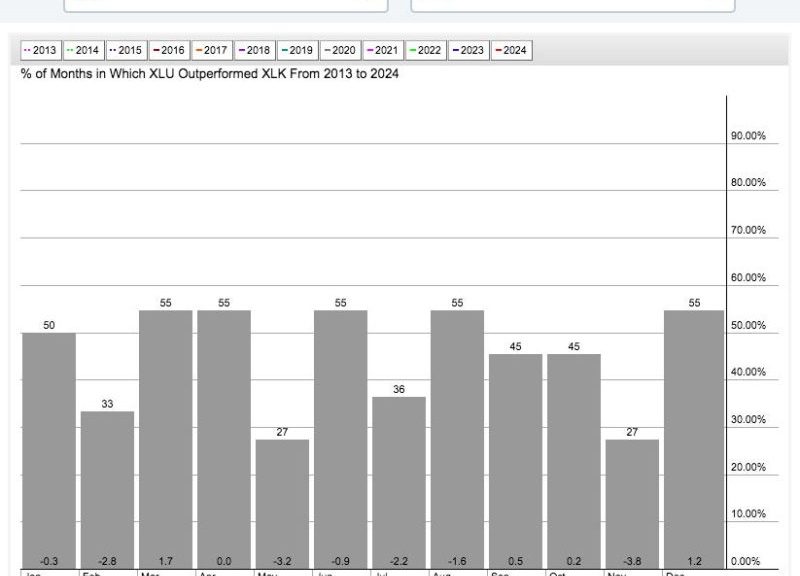Click the "-2.8" value at the bar base
The height and width of the screenshot is (576, 800).
pyautogui.click(x=107, y=562)
